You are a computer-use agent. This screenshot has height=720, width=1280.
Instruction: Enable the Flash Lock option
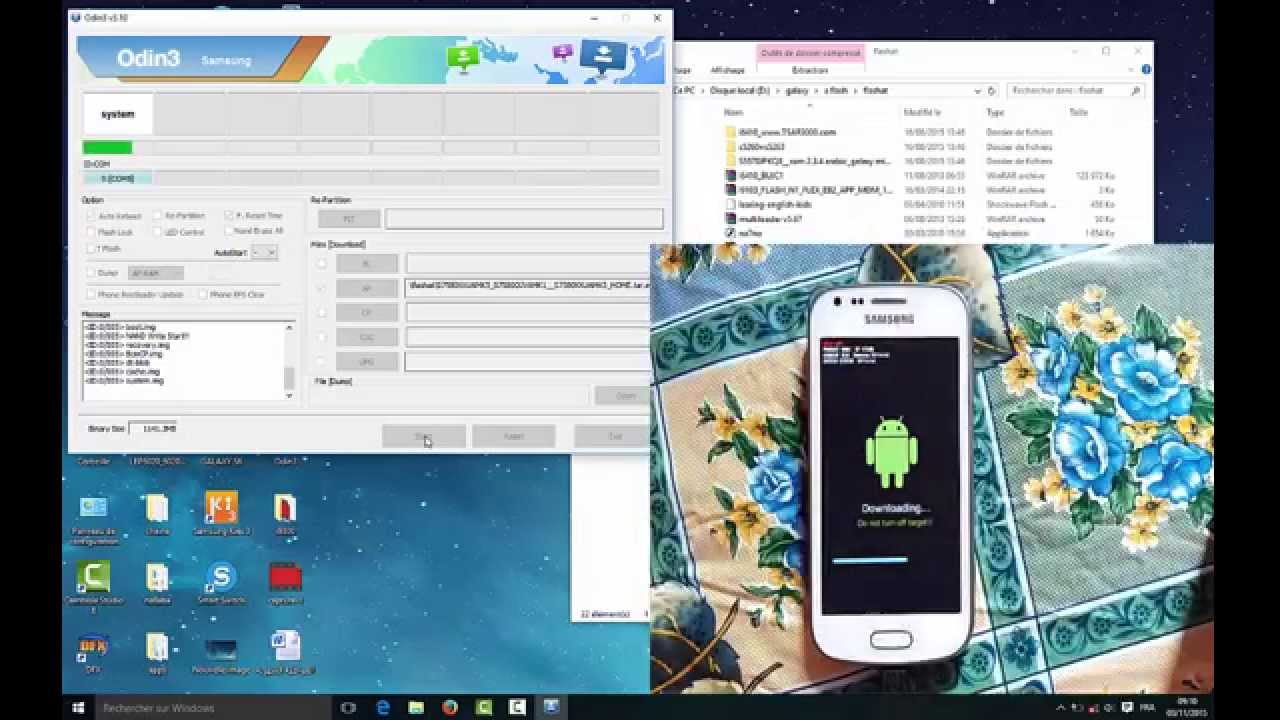[x=91, y=232]
